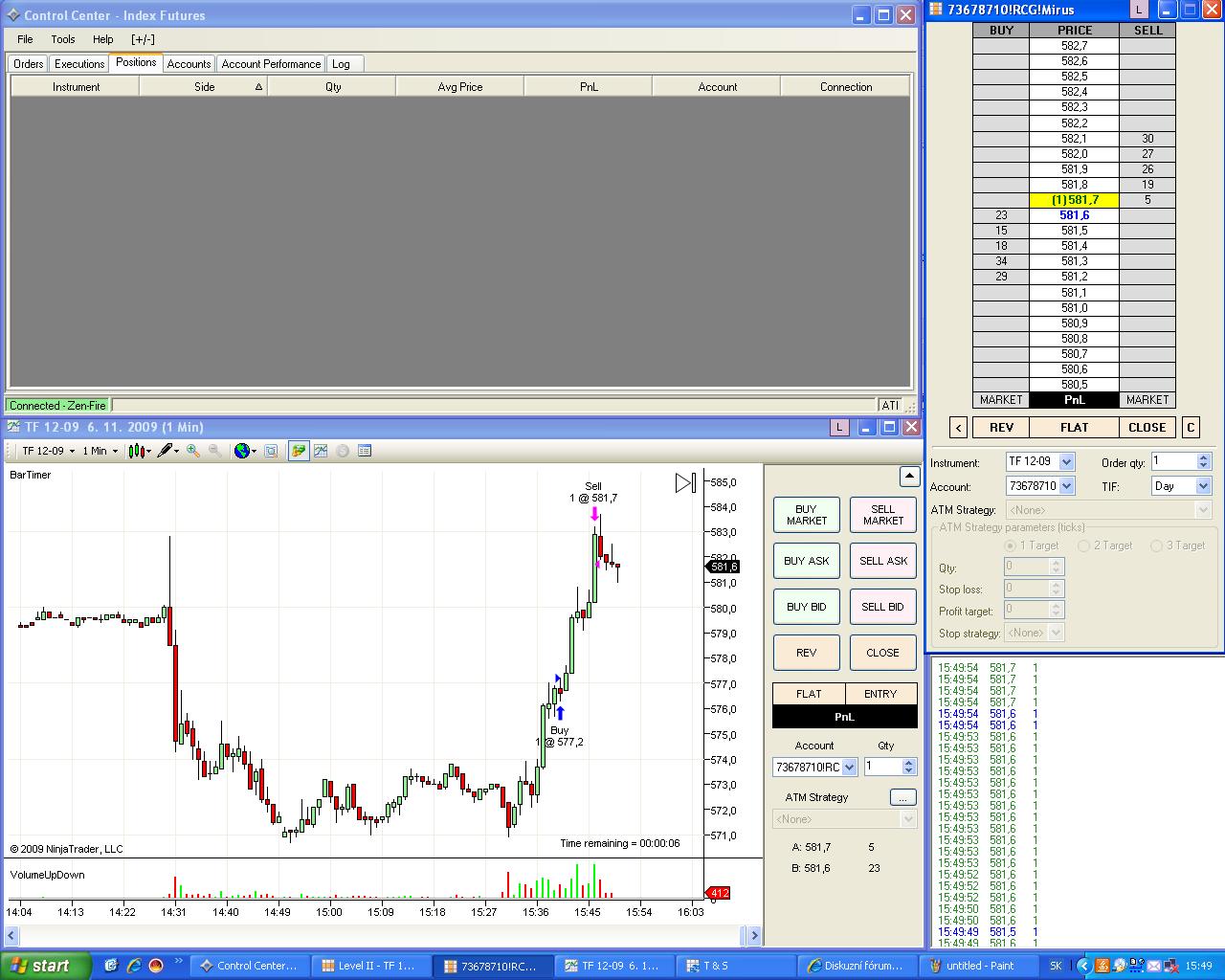Switch to the Executions tab

coord(79,64)
